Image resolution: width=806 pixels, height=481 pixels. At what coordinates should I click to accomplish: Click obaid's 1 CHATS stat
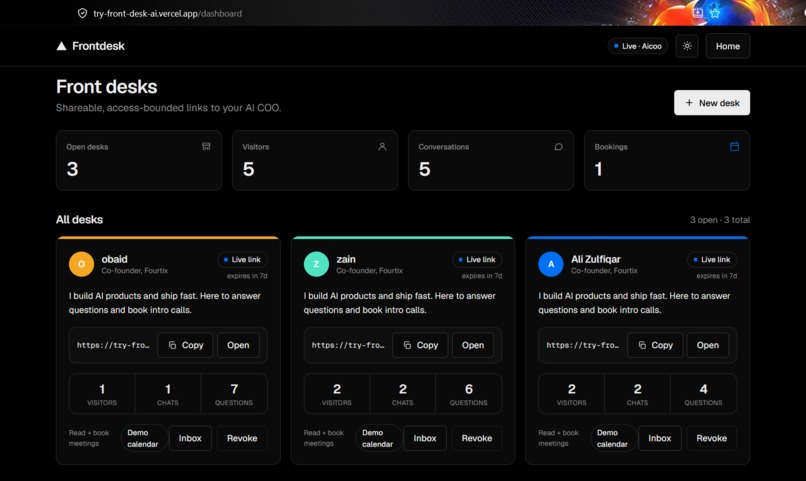click(x=168, y=394)
